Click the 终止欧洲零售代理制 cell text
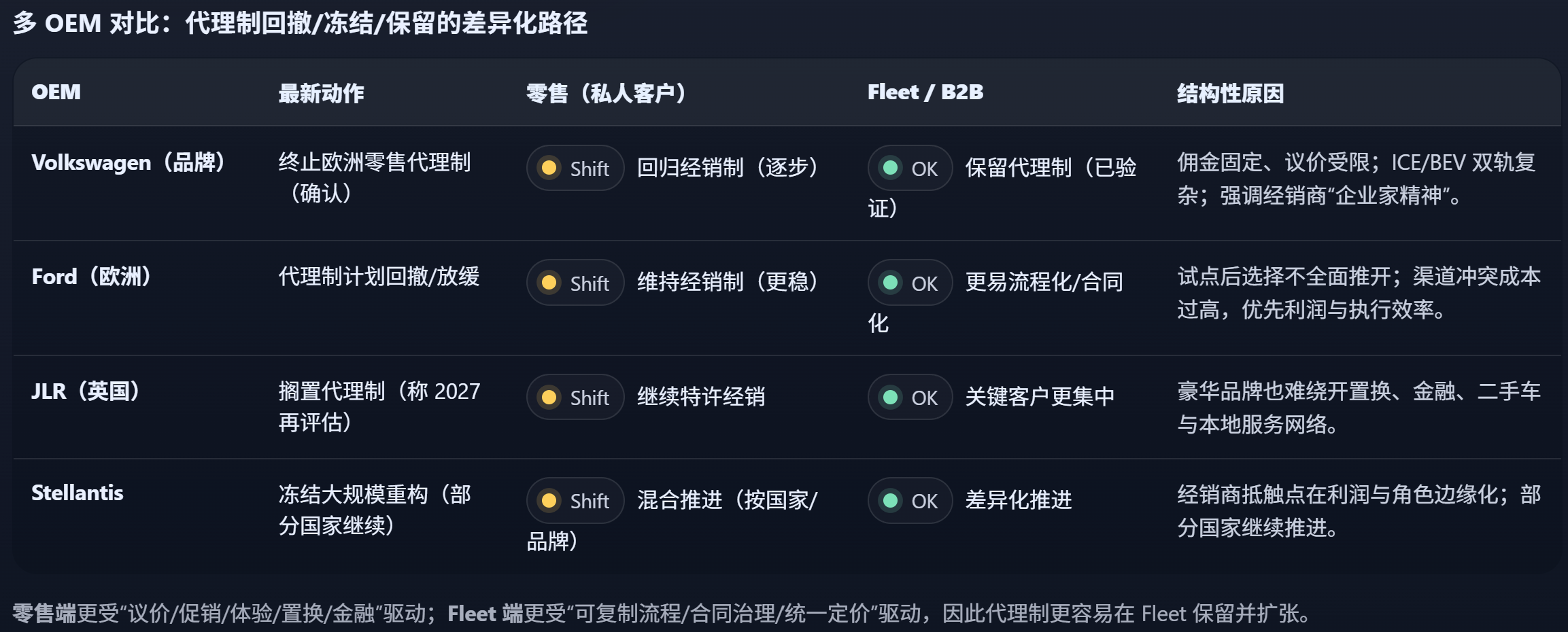 [x=374, y=163]
